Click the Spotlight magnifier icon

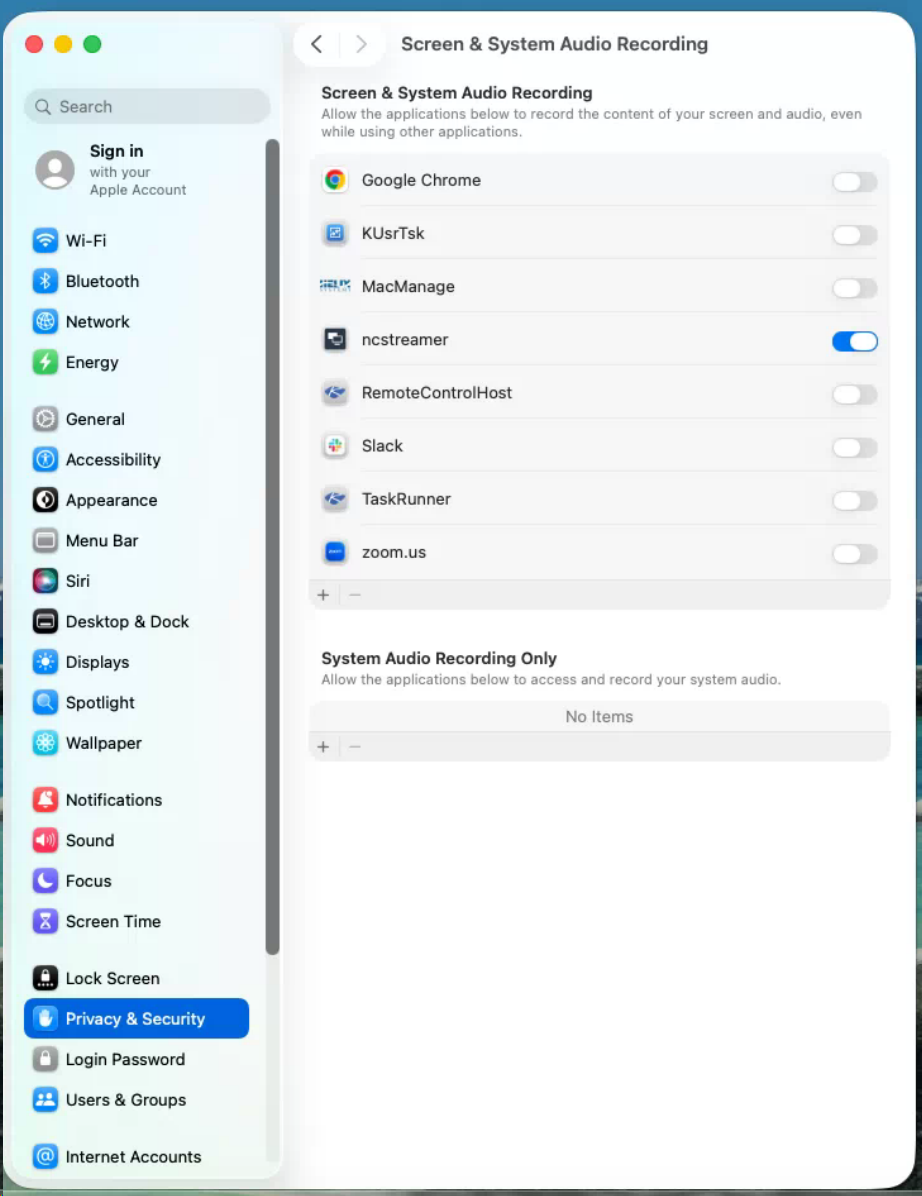pos(45,702)
